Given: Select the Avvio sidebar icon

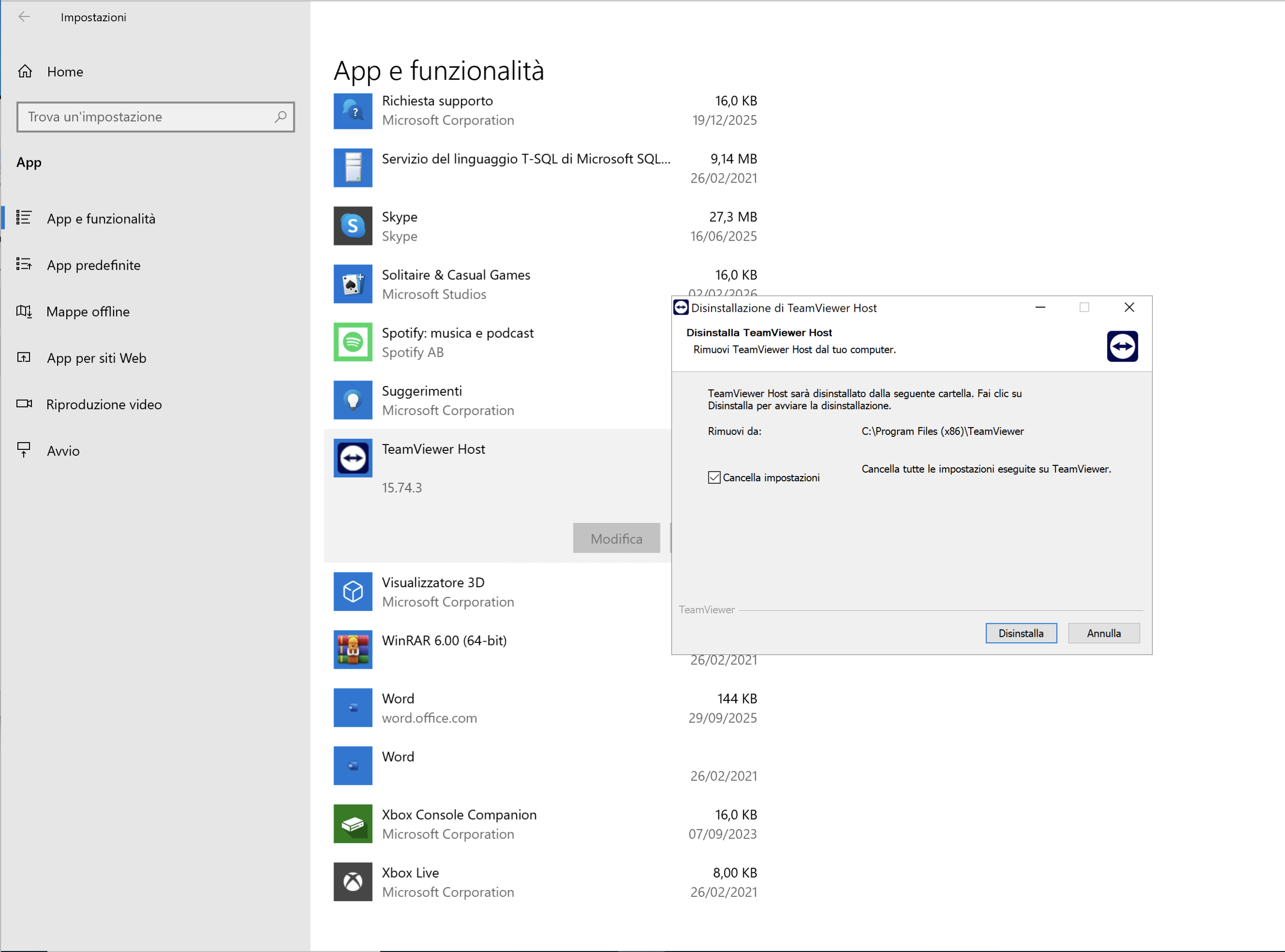Looking at the screenshot, I should click(24, 450).
